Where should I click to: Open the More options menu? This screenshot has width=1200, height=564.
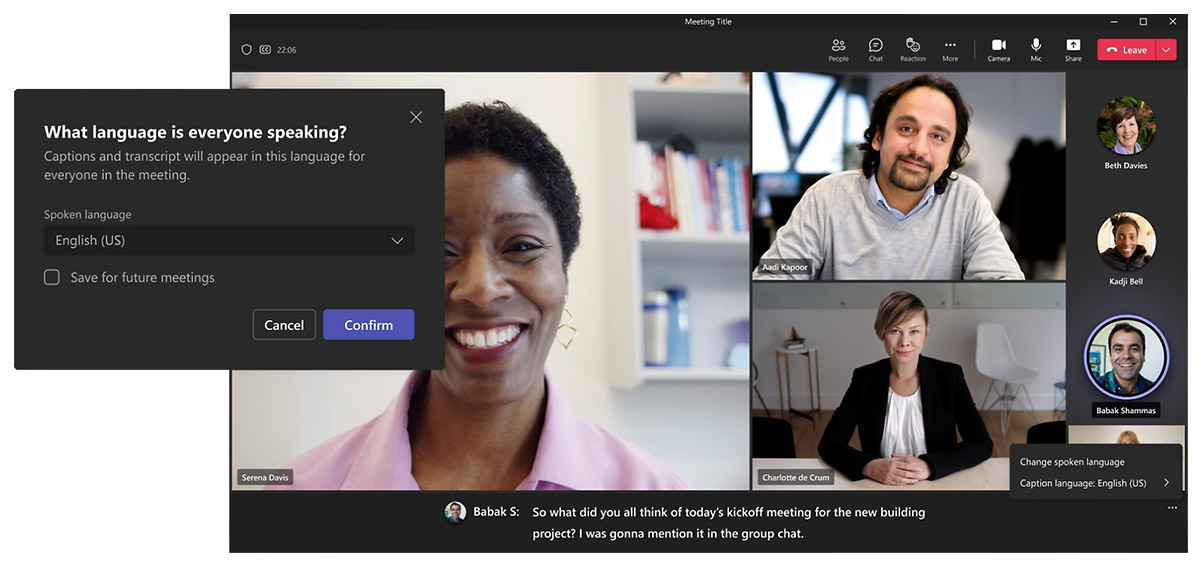(950, 49)
